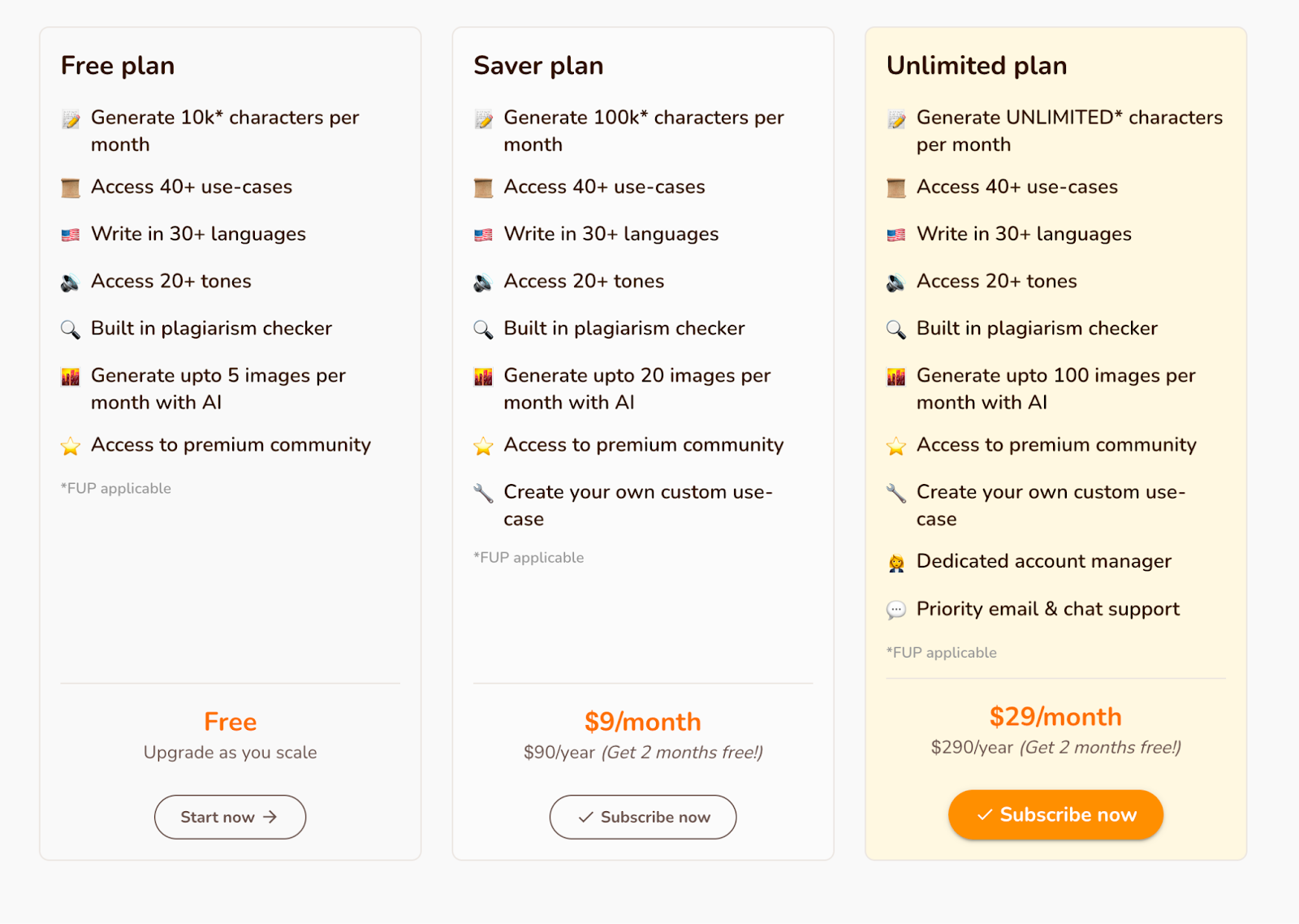Click the wrench icon in Unlimited plan
This screenshot has height=924, width=1299.
point(895,493)
